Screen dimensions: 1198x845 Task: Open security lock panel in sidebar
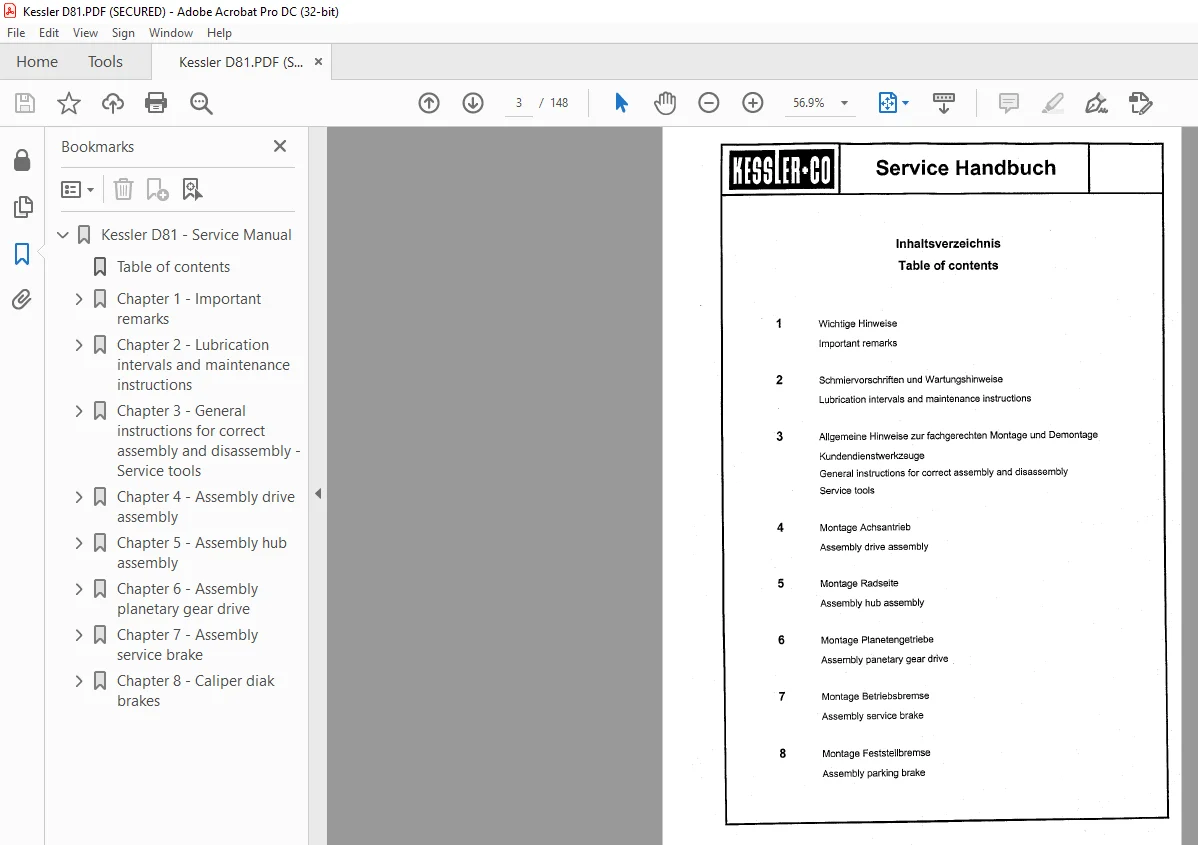click(x=22, y=160)
